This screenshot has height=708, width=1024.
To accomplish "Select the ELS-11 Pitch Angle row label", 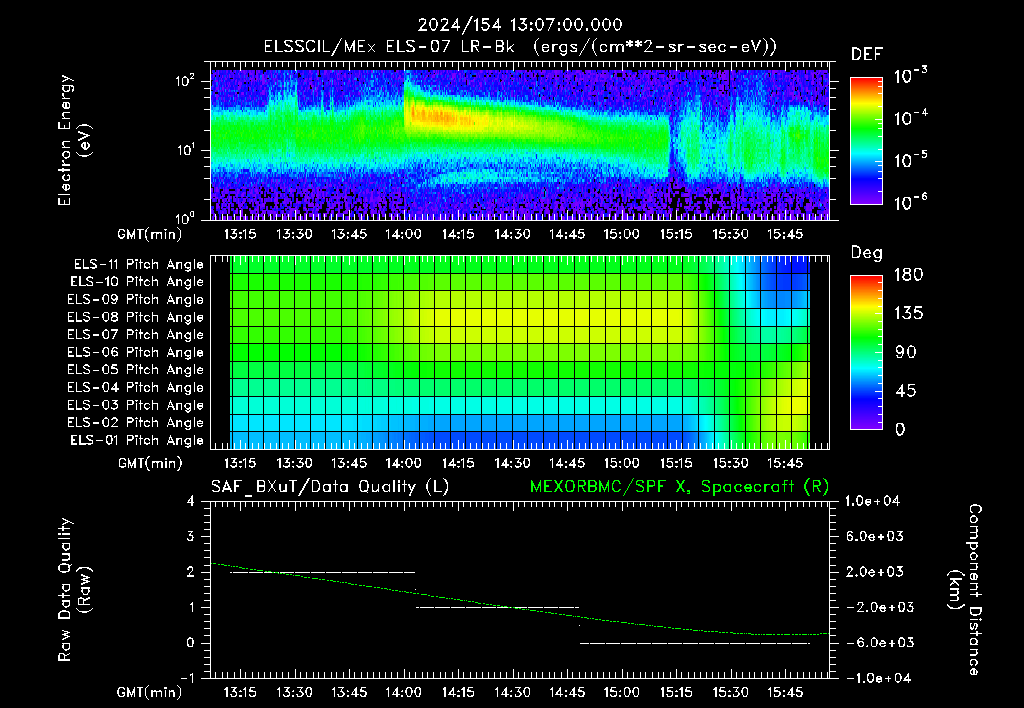I will (x=138, y=265).
